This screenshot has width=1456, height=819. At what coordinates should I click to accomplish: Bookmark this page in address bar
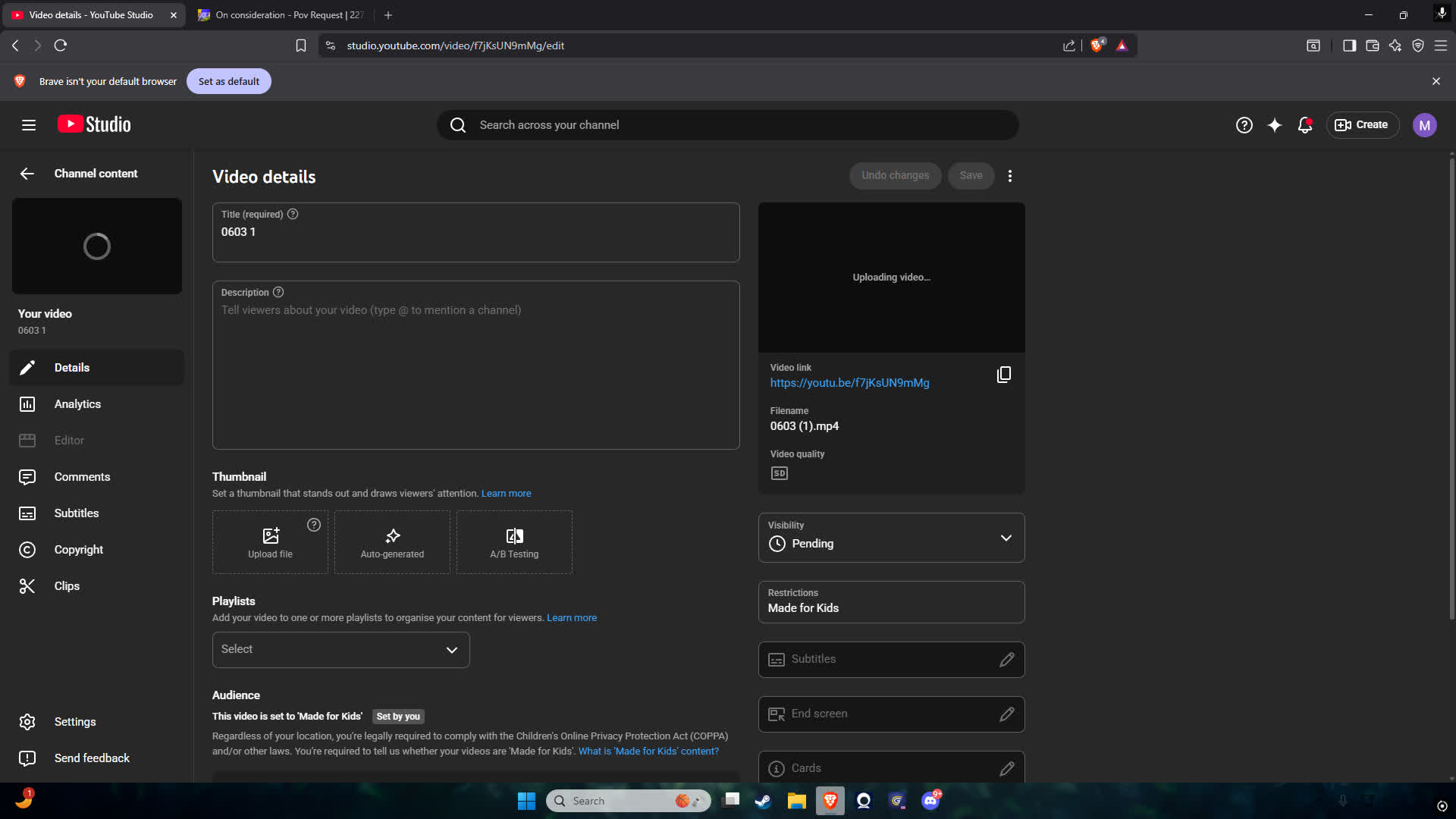coord(301,45)
